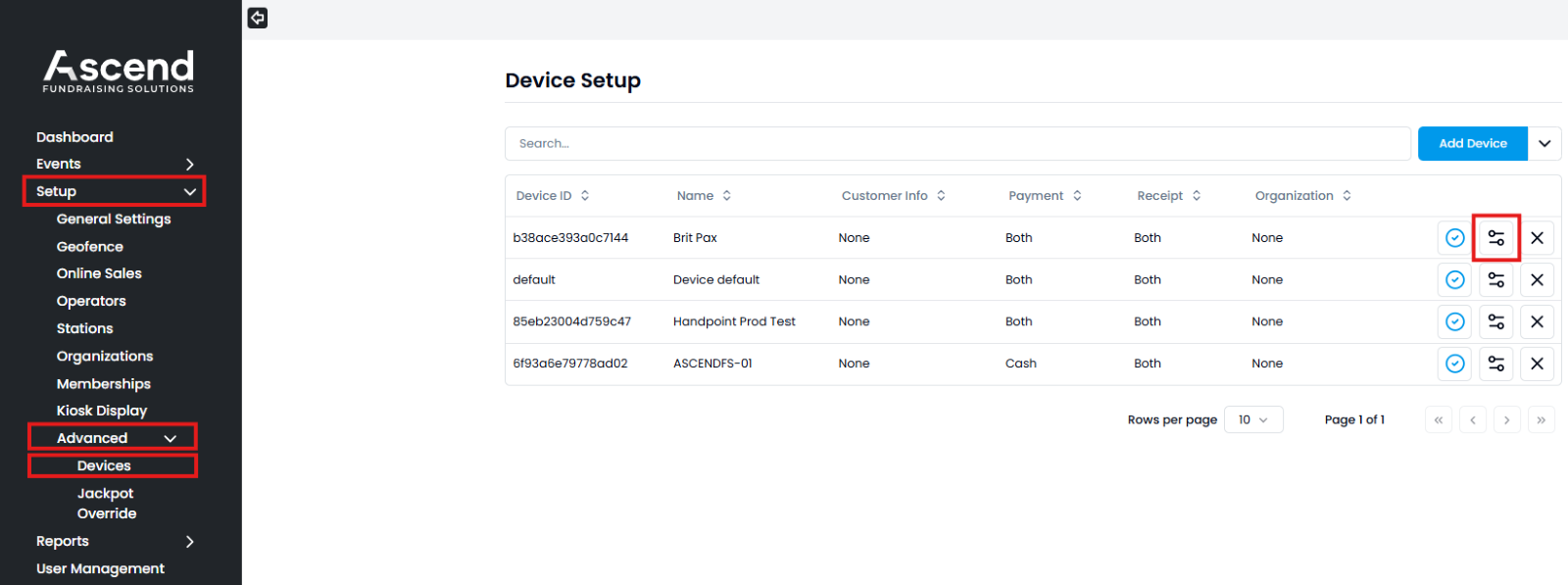1568x585 pixels.
Task: Open settings icon for Brit Pax device
Action: point(1495,238)
